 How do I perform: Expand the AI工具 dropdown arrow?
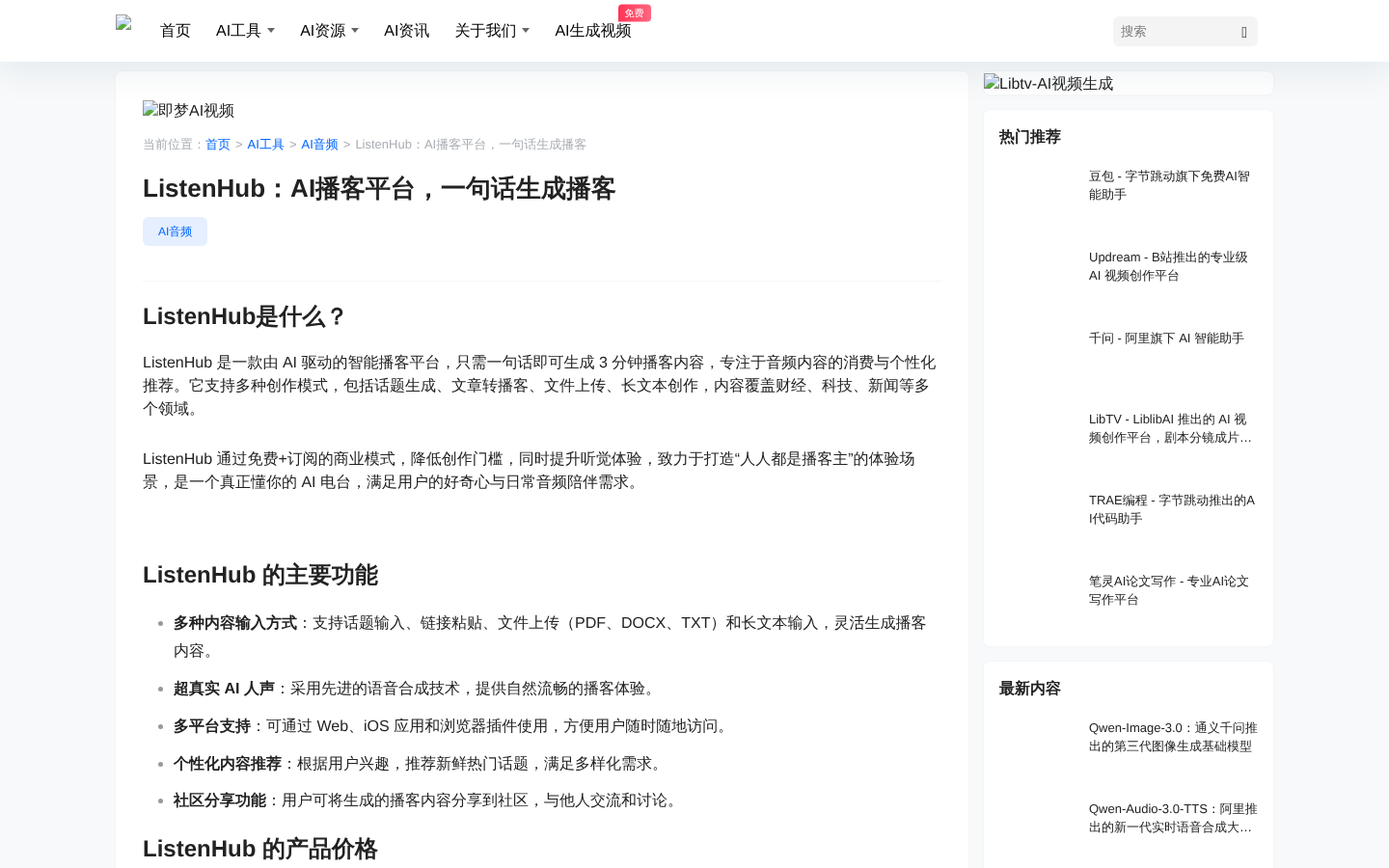[271, 31]
